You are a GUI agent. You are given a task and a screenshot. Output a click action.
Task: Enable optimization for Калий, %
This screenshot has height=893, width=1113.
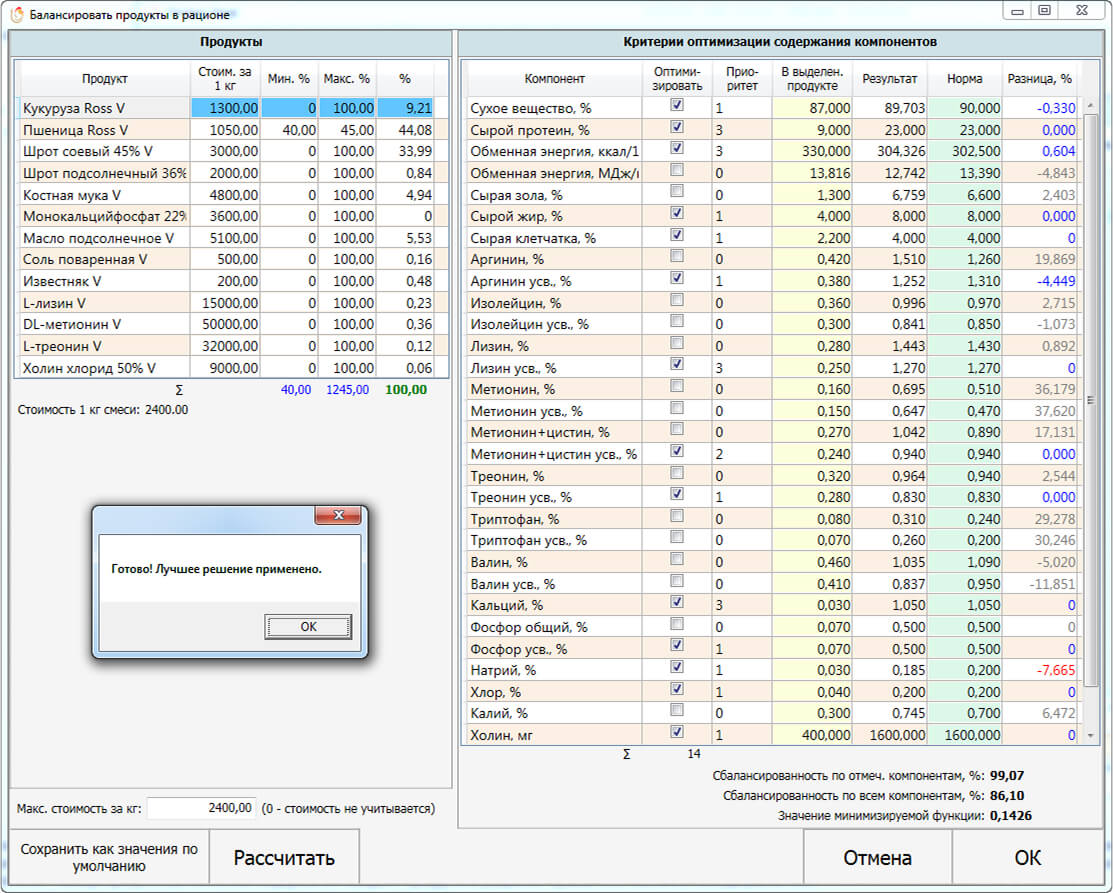tap(677, 710)
